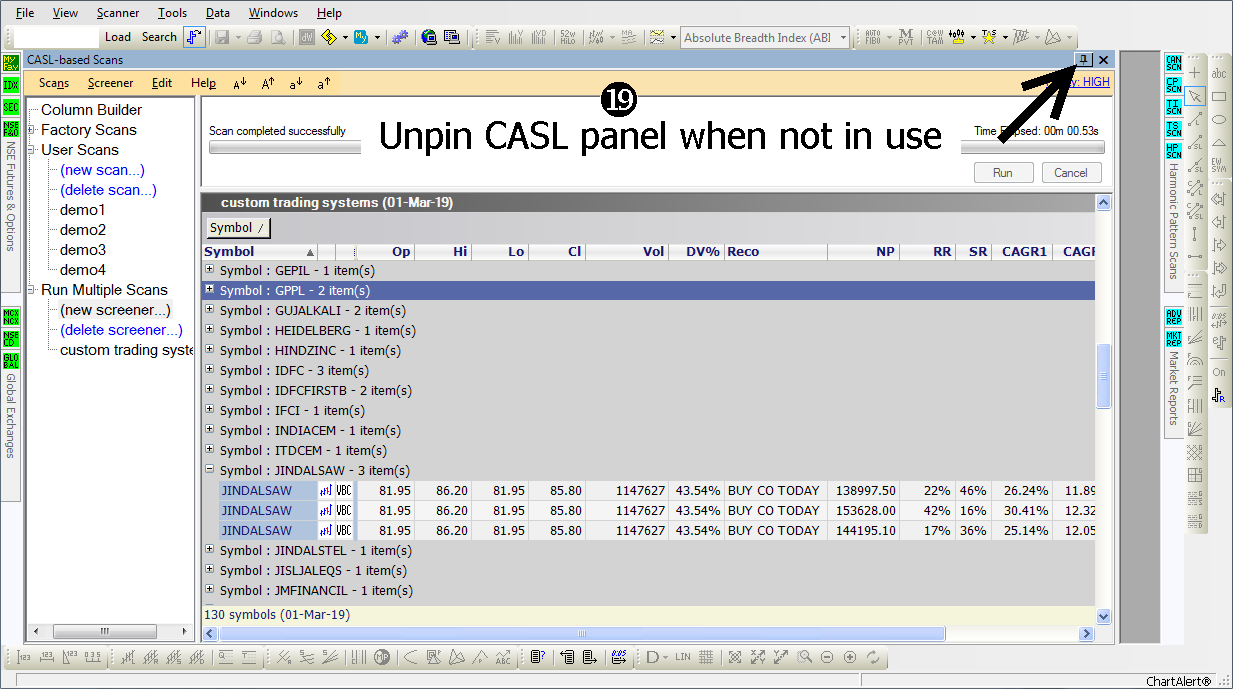Image resolution: width=1233 pixels, height=689 pixels.
Task: Click the NP value 153628.00 cell
Action: [863, 511]
